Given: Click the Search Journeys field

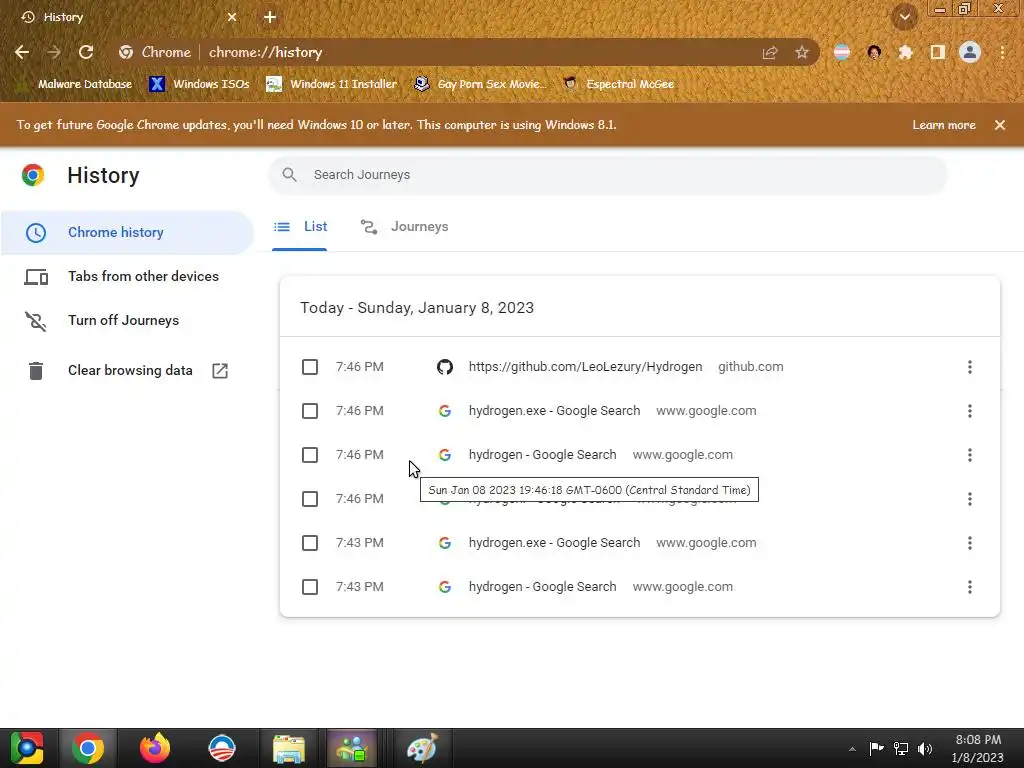Looking at the screenshot, I should coord(608,175).
